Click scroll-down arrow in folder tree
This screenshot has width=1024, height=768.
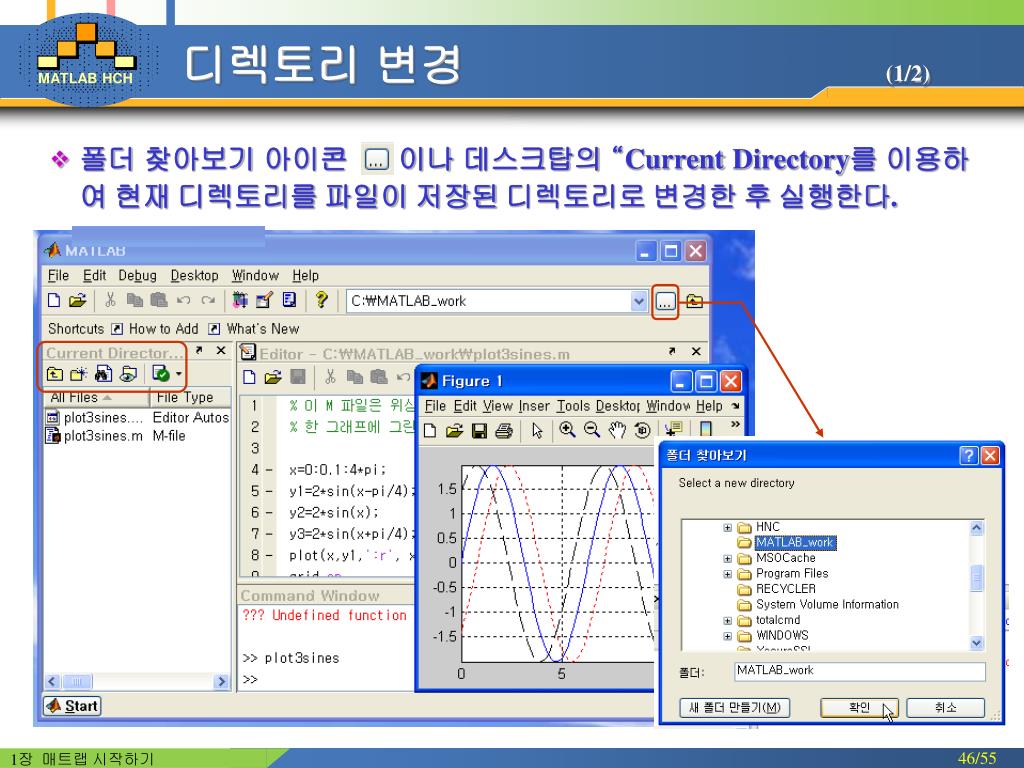click(976, 643)
